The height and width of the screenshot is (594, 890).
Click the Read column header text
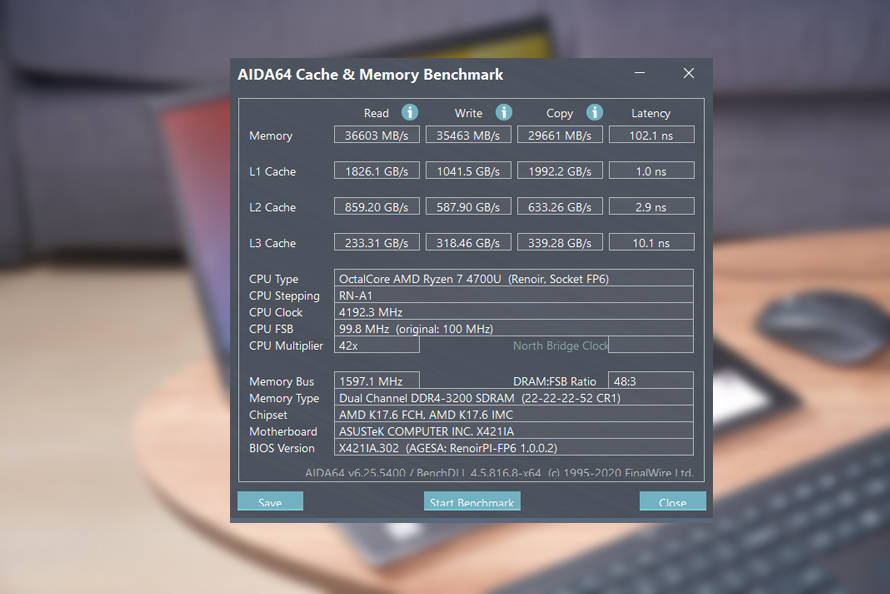pos(376,113)
